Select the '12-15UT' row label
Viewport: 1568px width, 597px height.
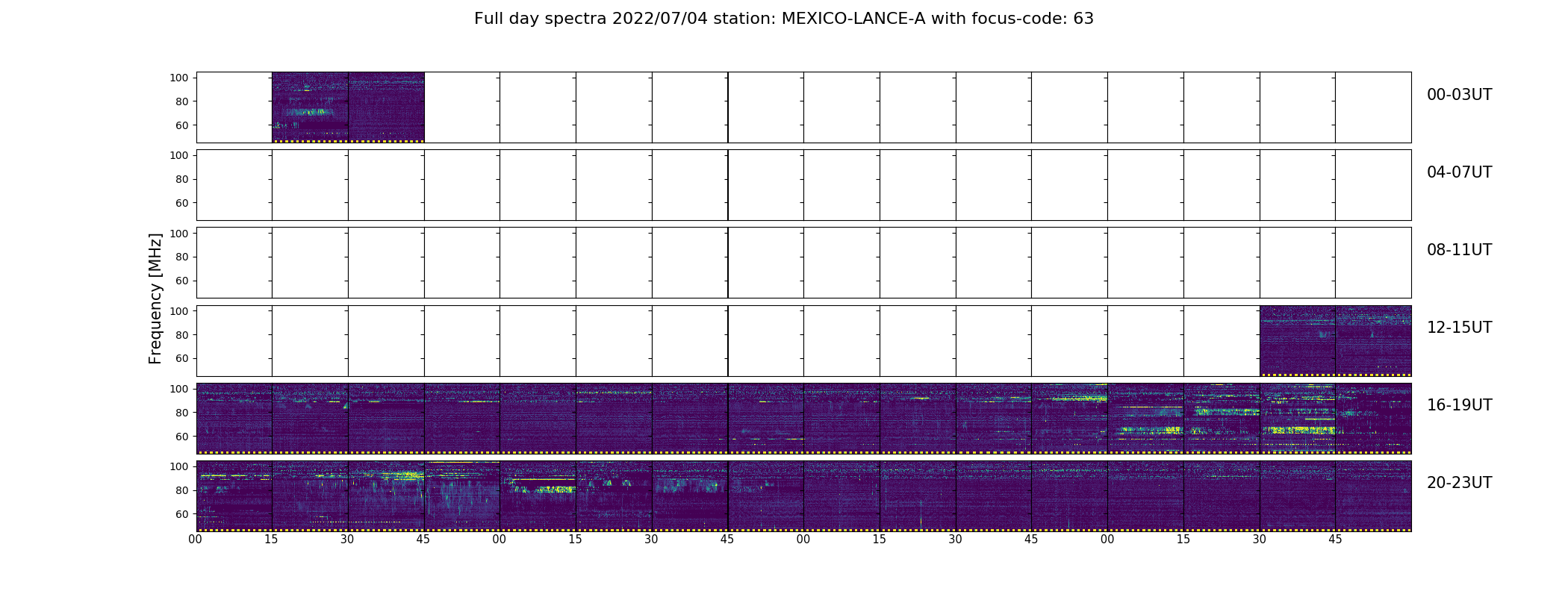coord(1459,328)
